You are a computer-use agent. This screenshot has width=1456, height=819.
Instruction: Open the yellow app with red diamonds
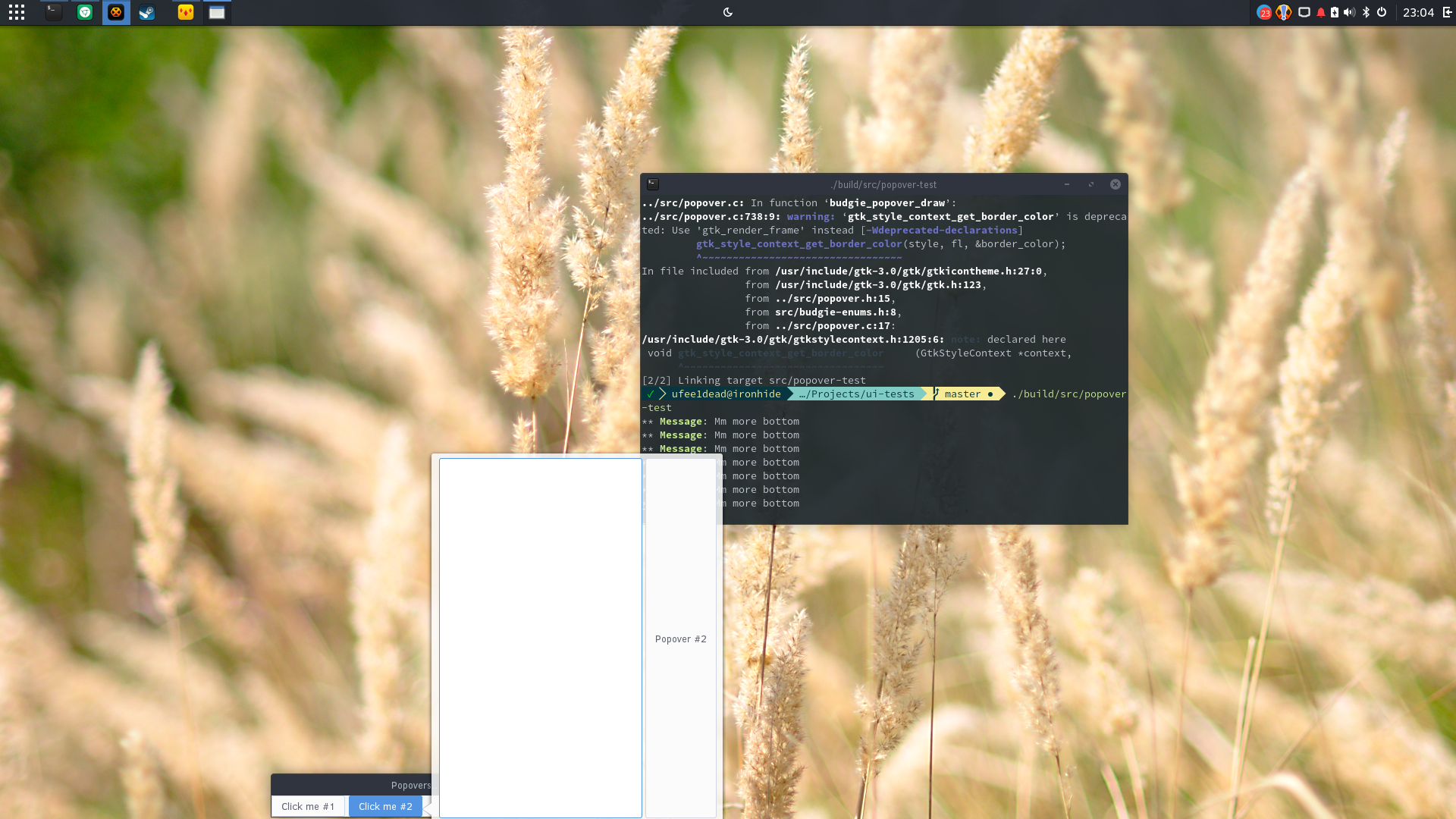186,12
